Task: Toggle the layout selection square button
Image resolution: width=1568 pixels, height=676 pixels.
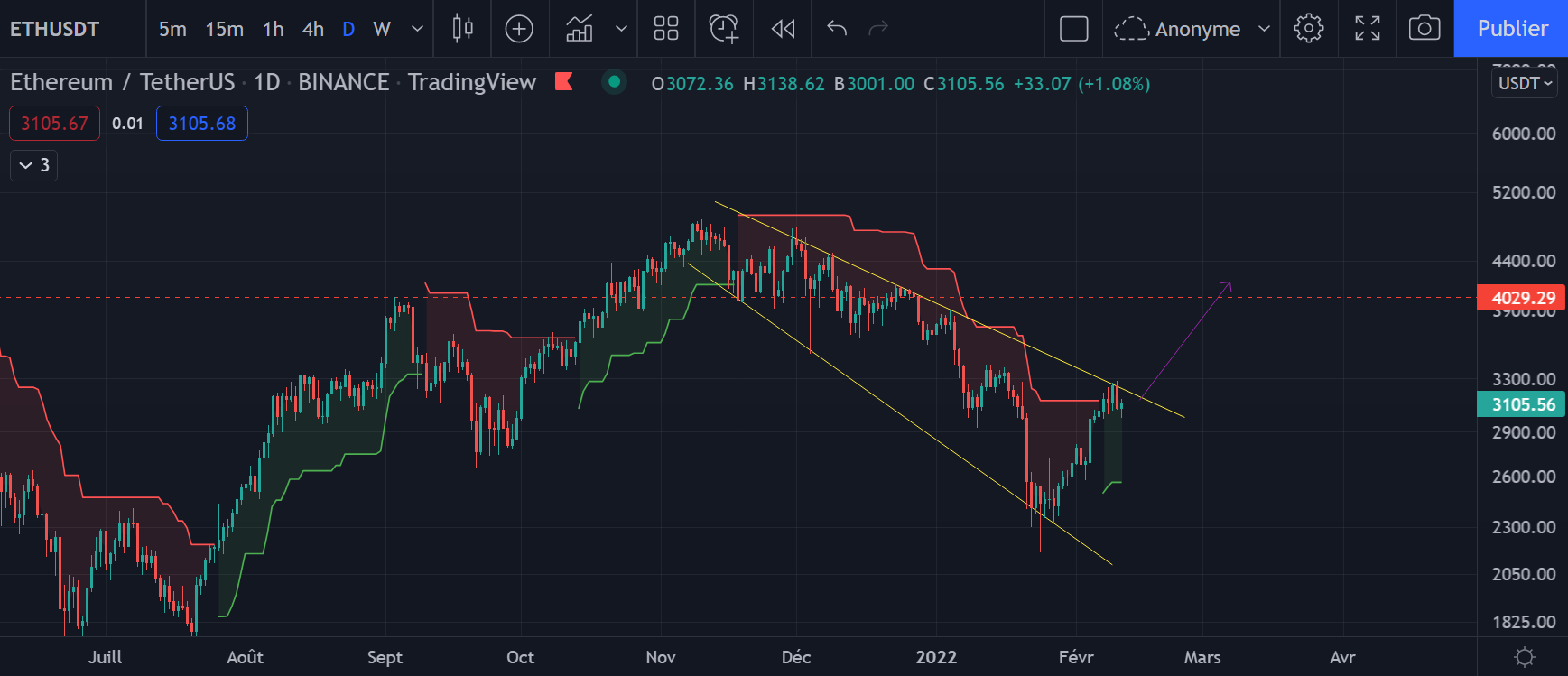Action: point(1073,29)
